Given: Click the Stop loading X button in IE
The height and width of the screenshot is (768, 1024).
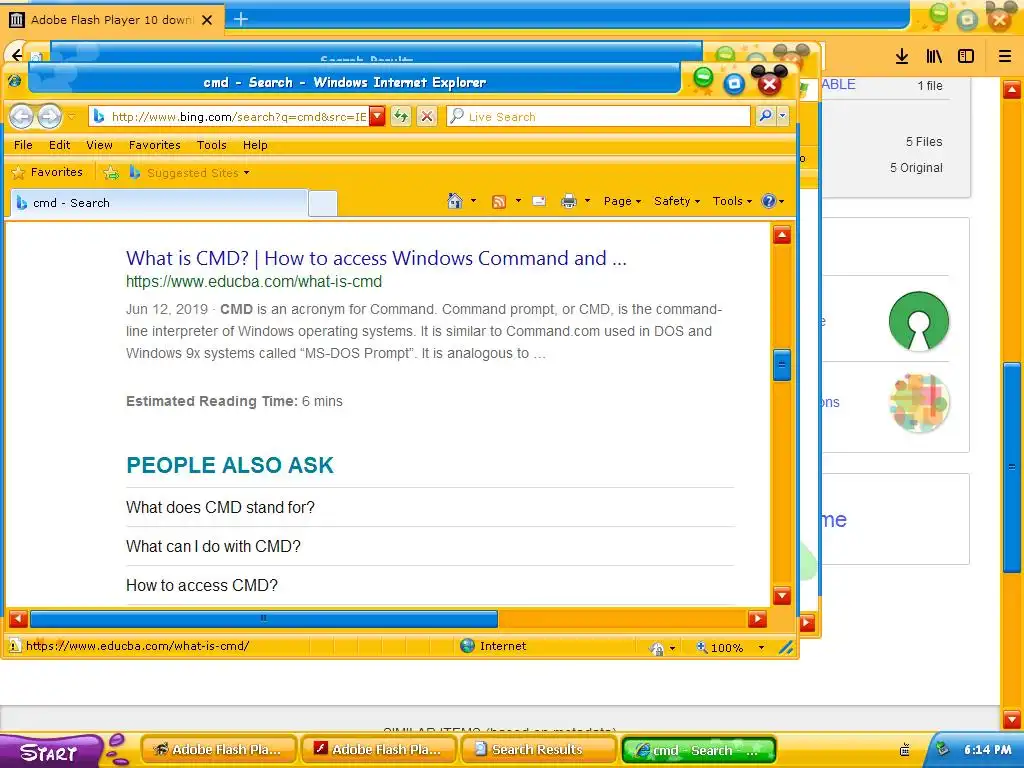Looking at the screenshot, I should 427,117.
